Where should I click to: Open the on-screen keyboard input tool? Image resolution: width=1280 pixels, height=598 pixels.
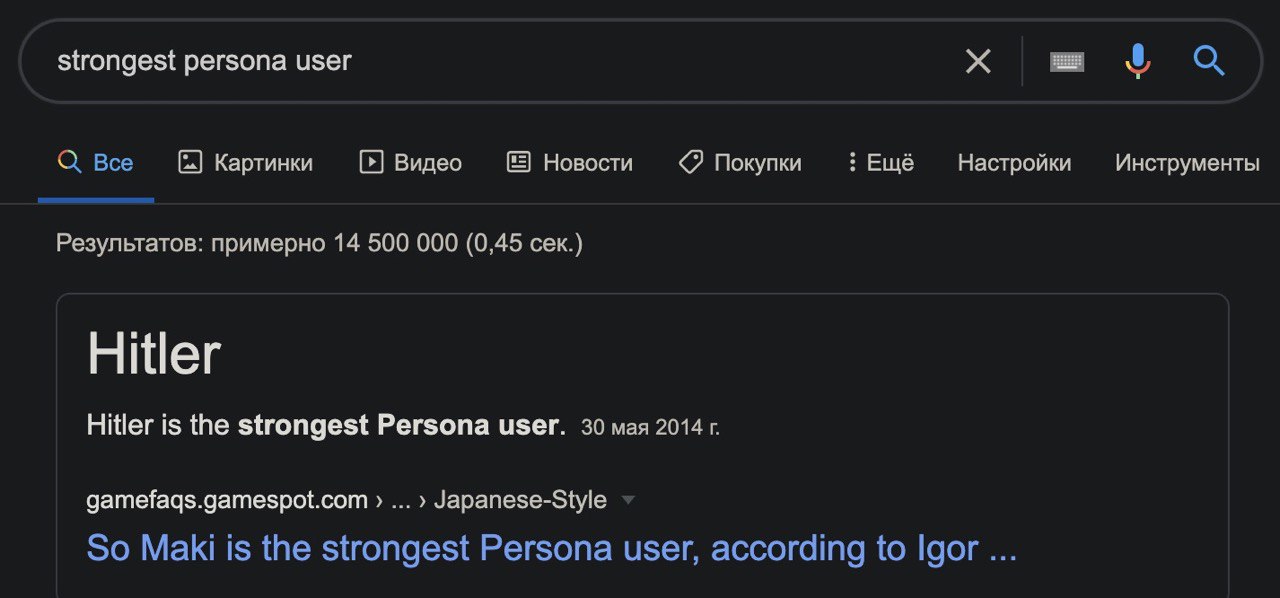point(1067,62)
